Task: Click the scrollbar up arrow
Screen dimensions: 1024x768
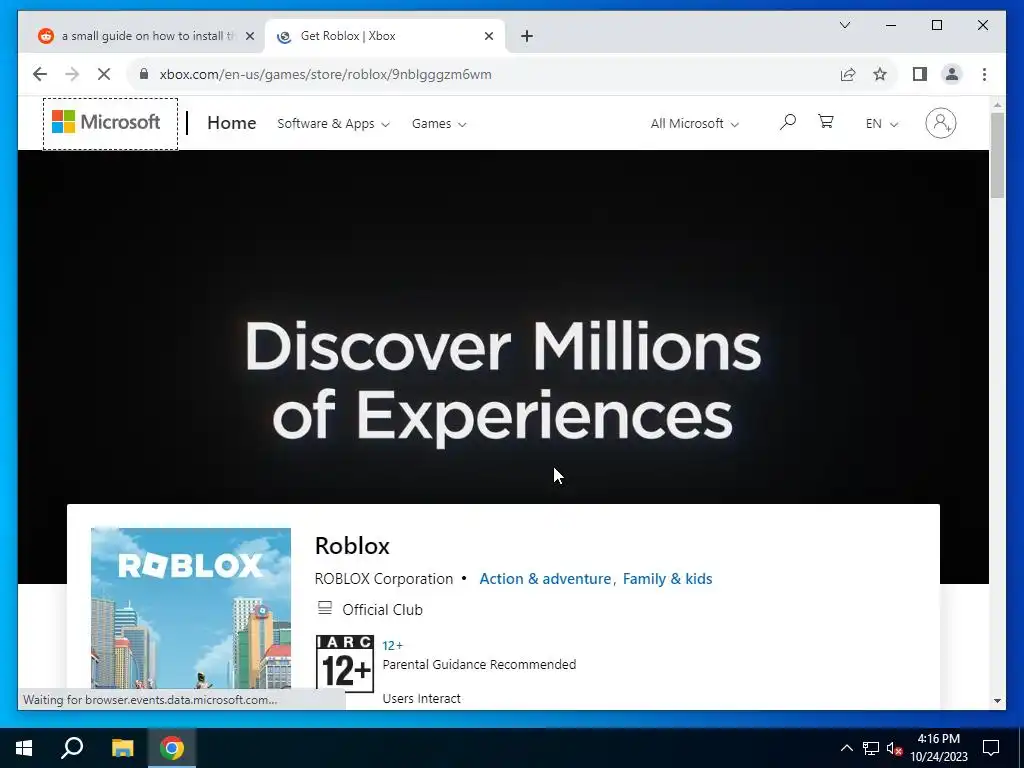Action: (x=997, y=104)
